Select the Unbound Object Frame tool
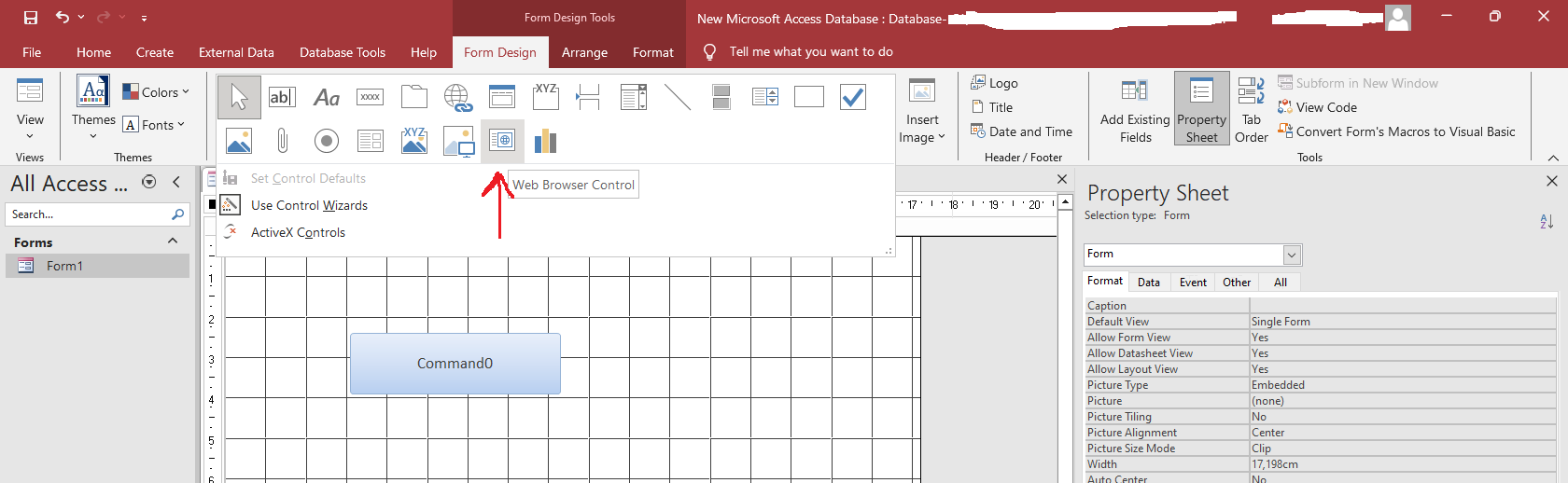Viewport: 1568px width, 483px height. click(239, 141)
